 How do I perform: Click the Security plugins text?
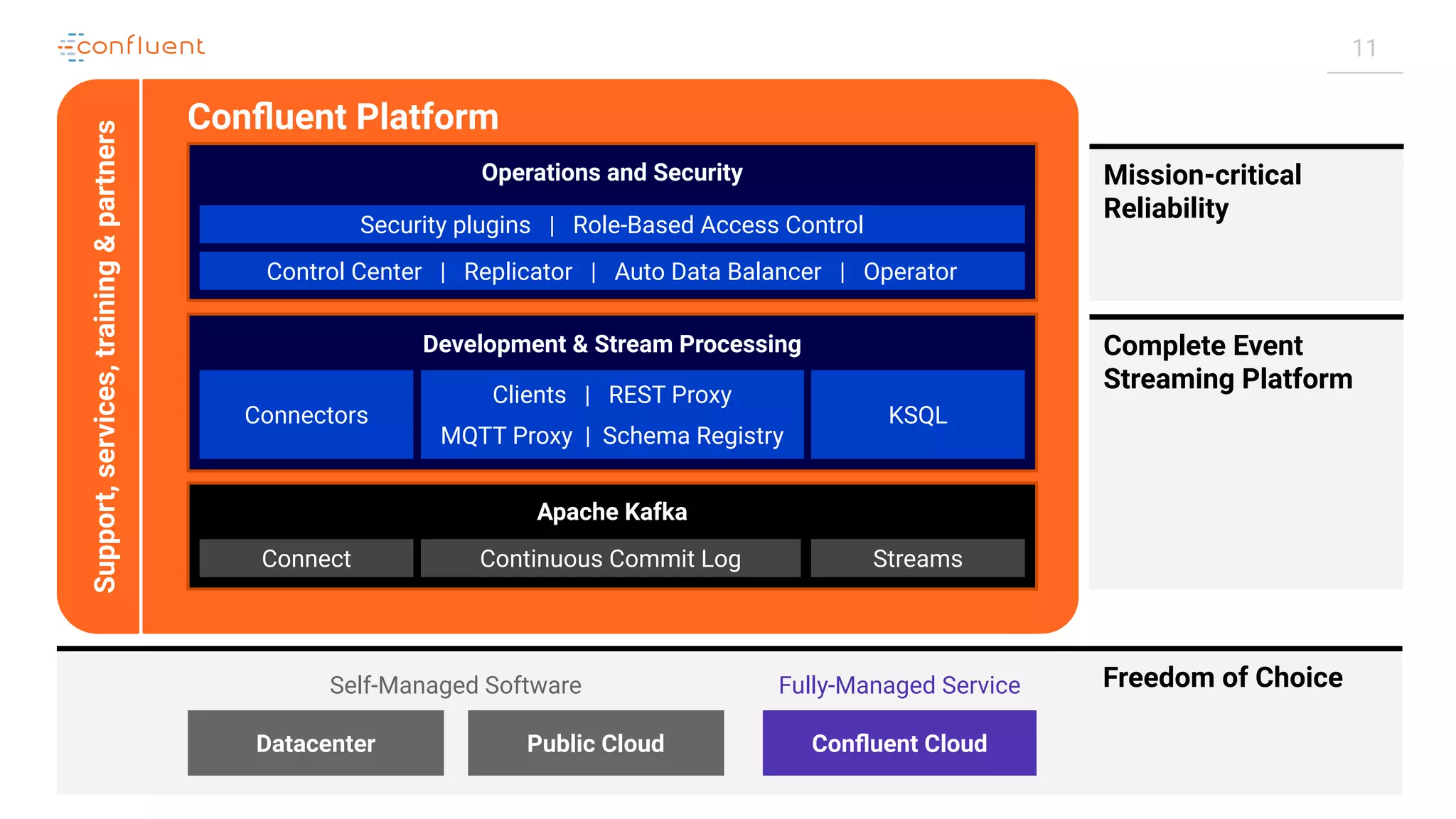pos(445,225)
